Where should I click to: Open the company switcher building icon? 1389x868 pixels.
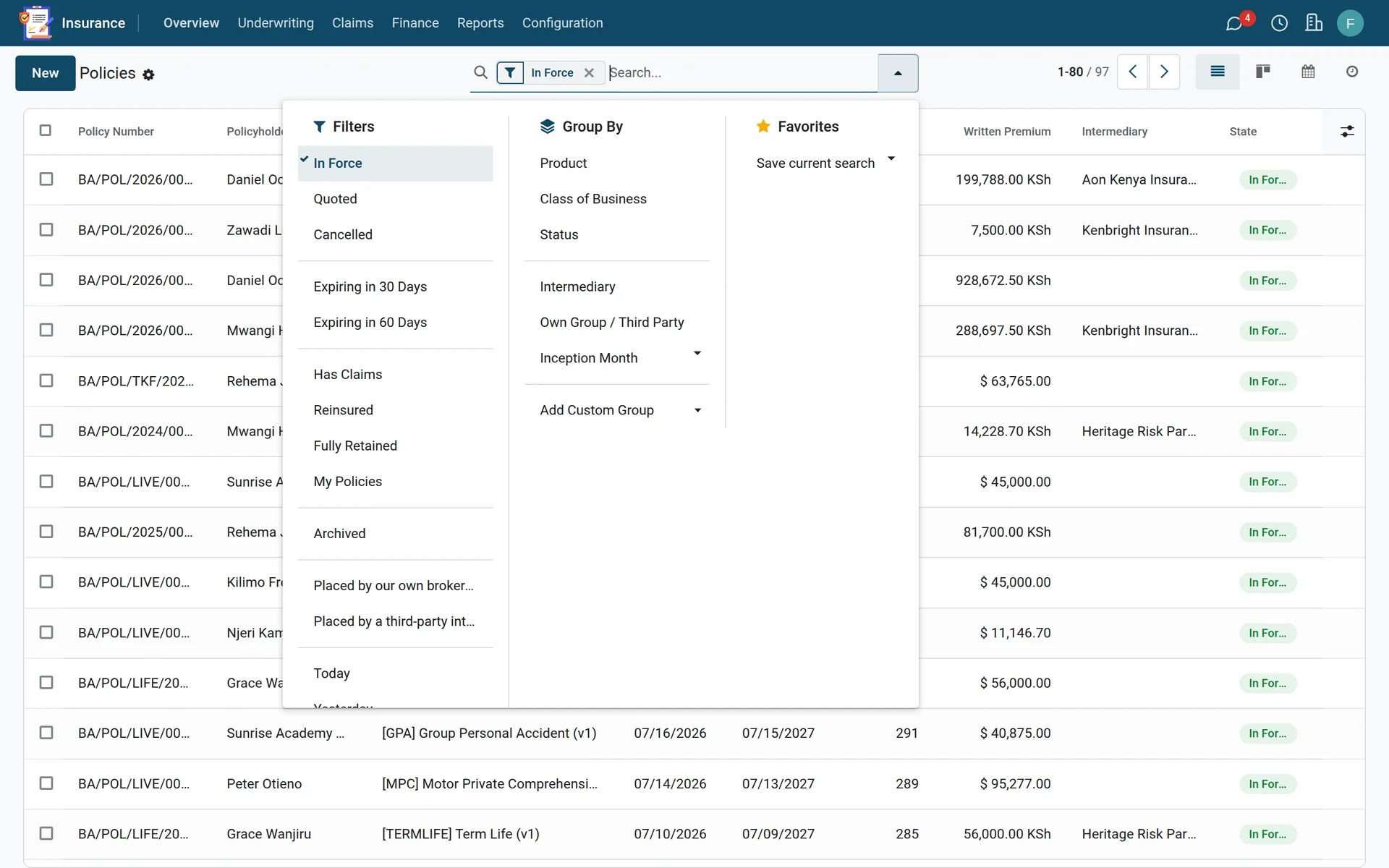(1314, 23)
